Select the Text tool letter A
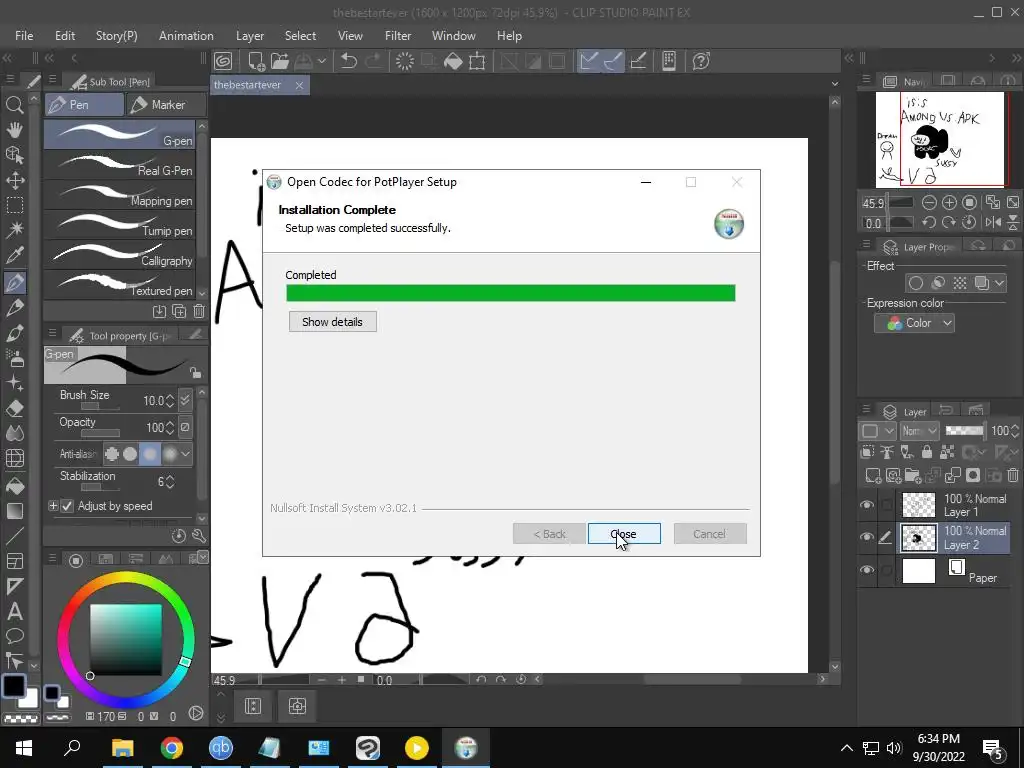Viewport: 1024px width, 768px height. pyautogui.click(x=14, y=612)
